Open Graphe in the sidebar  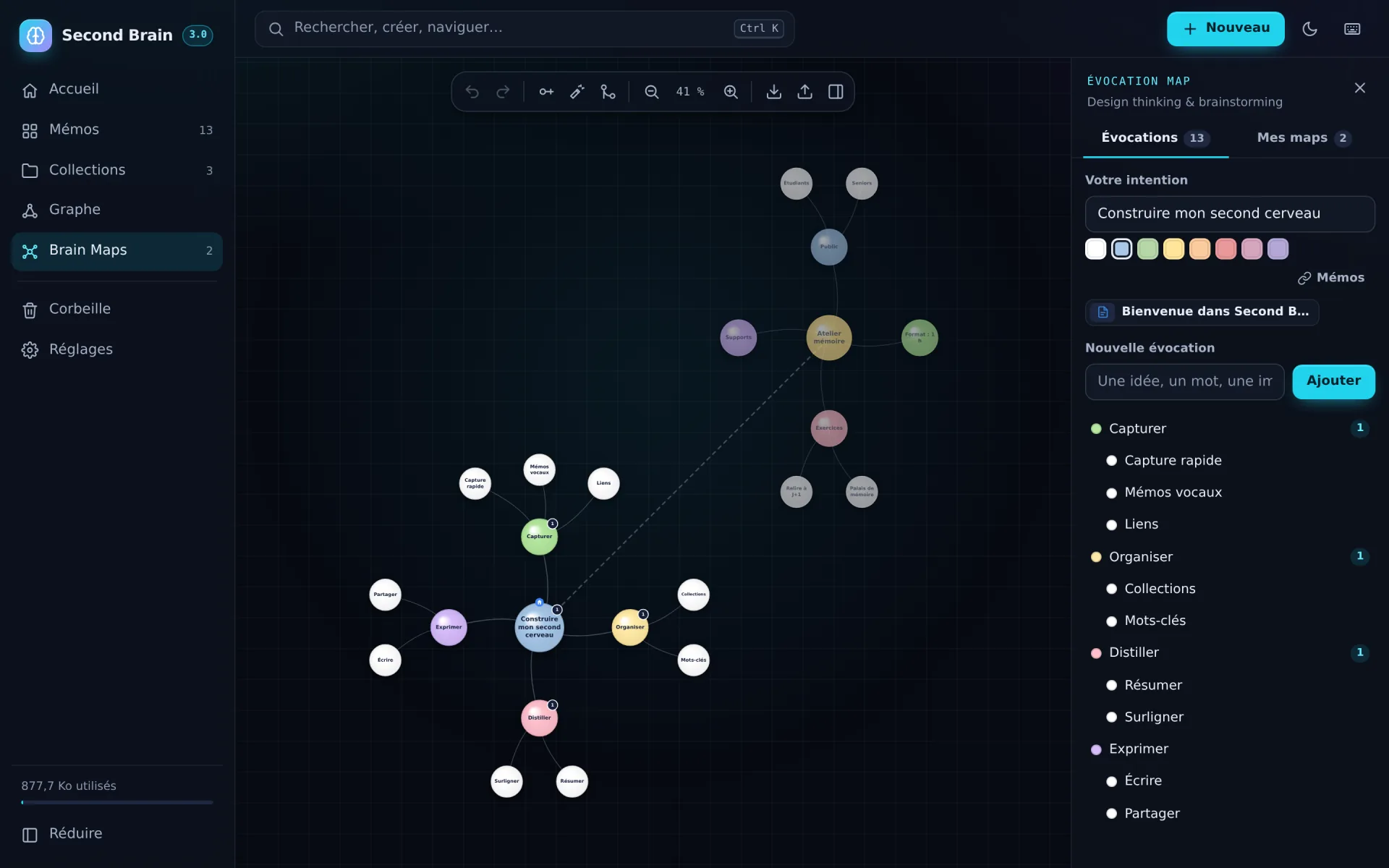pos(116,210)
